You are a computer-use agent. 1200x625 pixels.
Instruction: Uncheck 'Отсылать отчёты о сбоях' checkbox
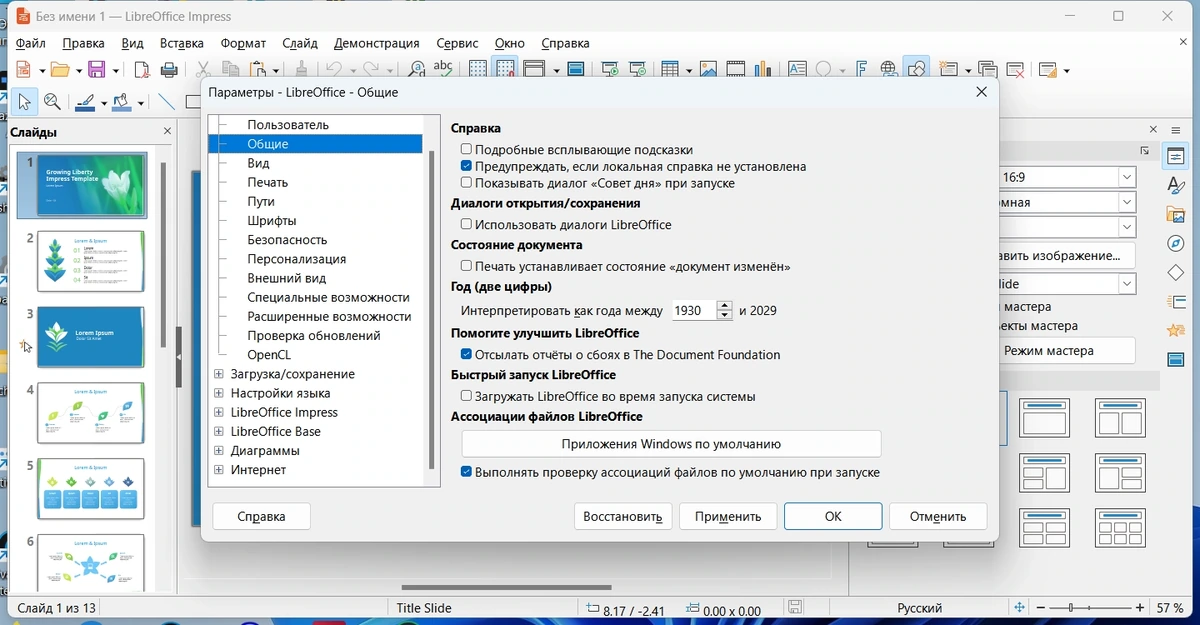466,354
